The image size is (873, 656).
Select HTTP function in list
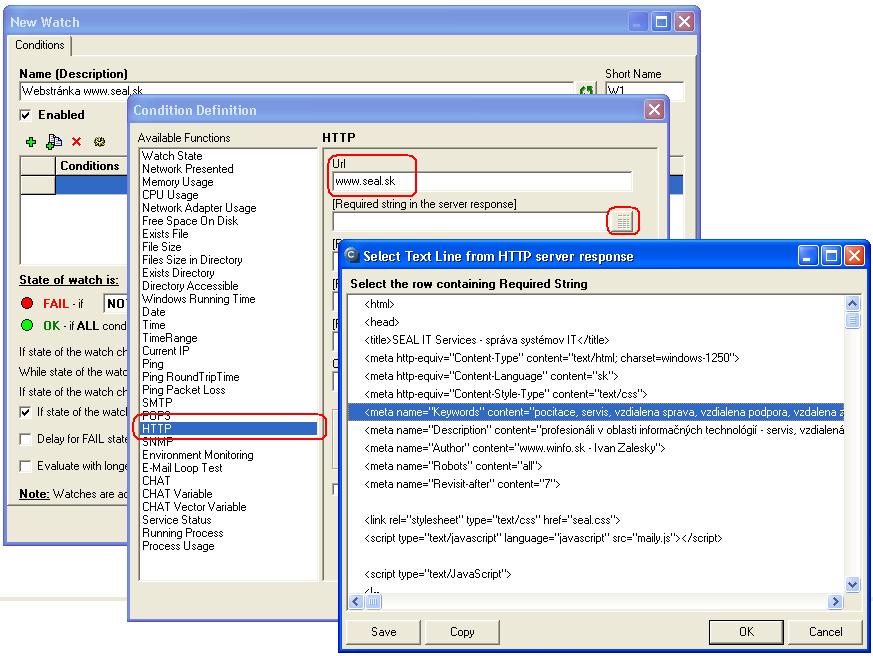tap(229, 429)
